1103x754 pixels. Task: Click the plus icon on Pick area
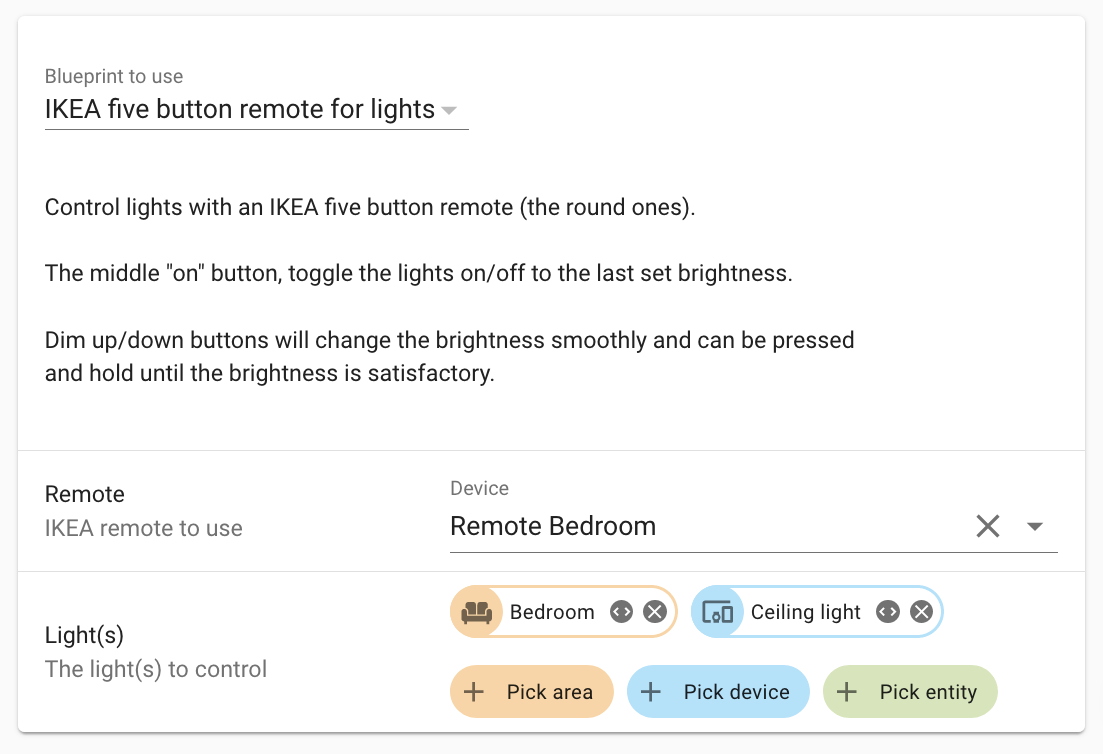(473, 691)
